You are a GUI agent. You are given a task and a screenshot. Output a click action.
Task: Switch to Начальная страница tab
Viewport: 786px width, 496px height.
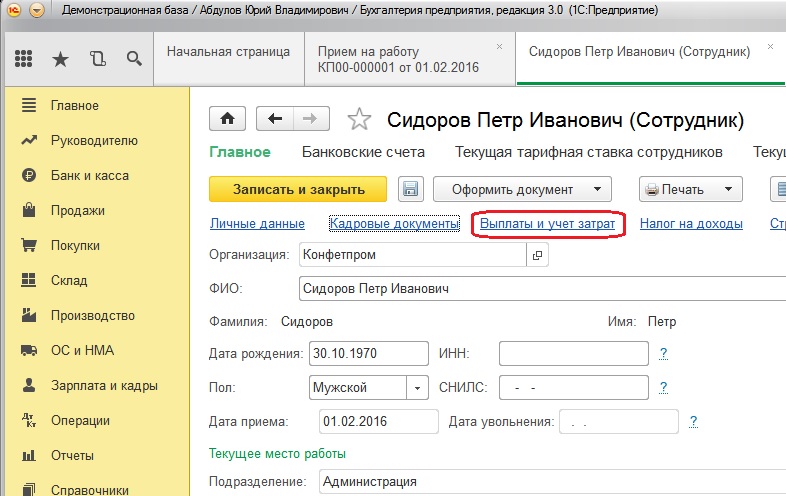pos(228,51)
